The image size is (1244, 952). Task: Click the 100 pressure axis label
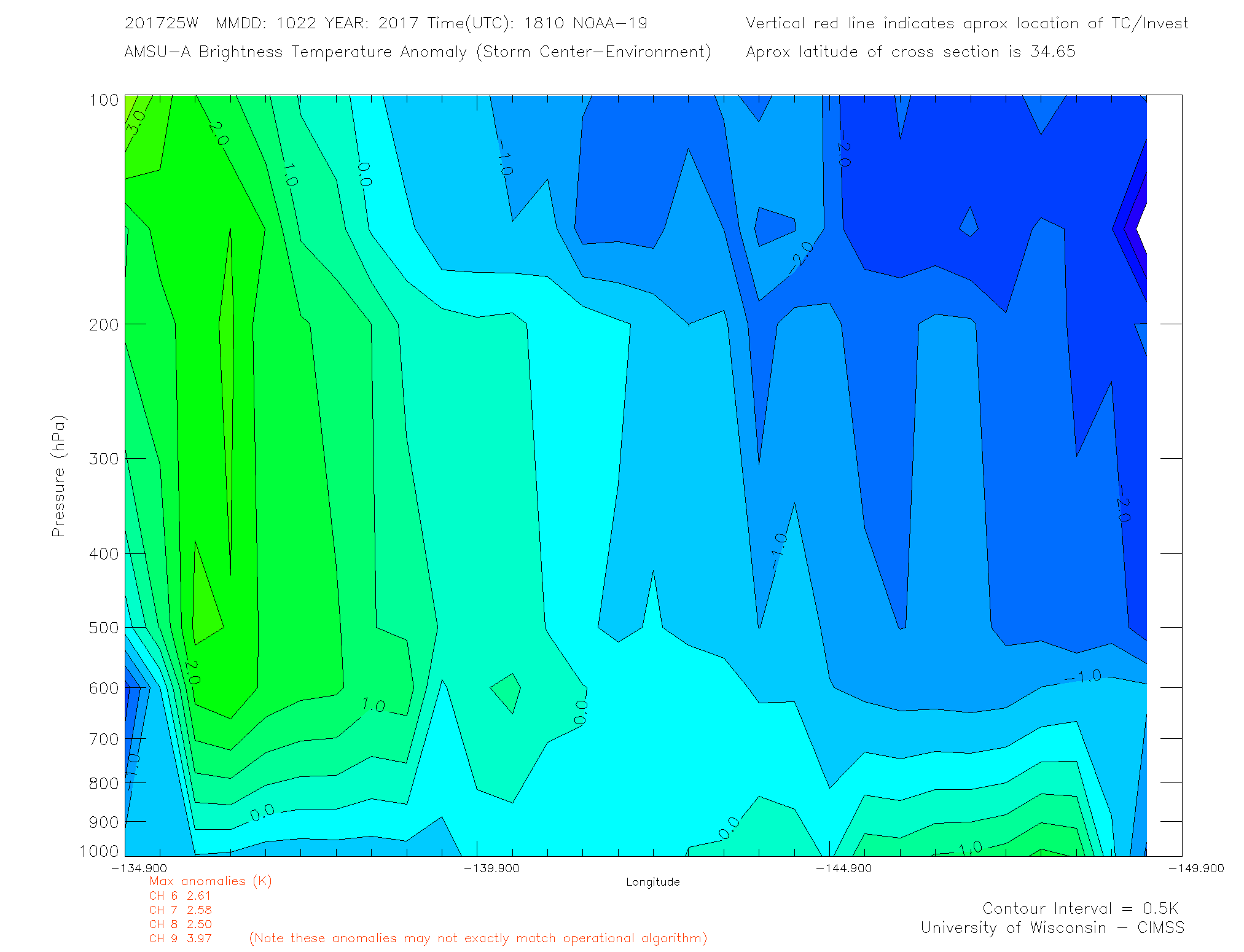click(104, 100)
